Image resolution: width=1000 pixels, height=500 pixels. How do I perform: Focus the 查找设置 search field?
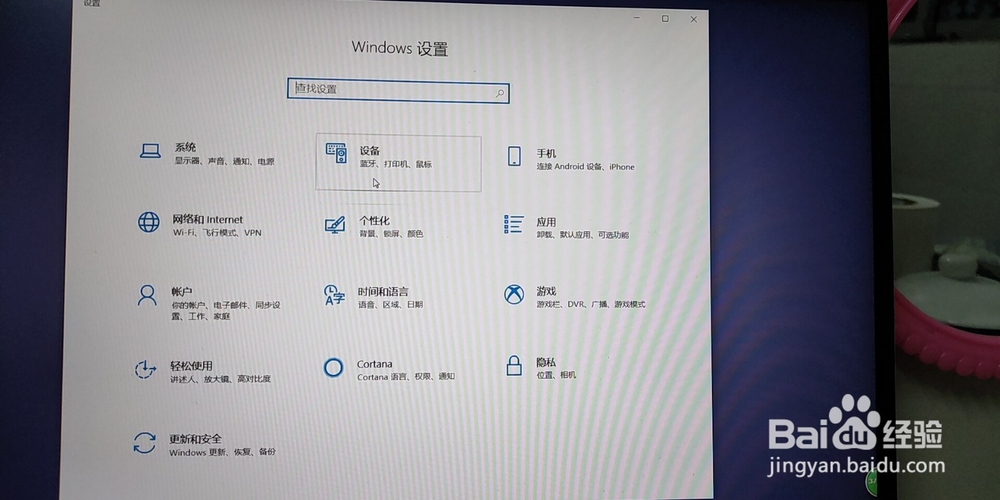pos(398,91)
